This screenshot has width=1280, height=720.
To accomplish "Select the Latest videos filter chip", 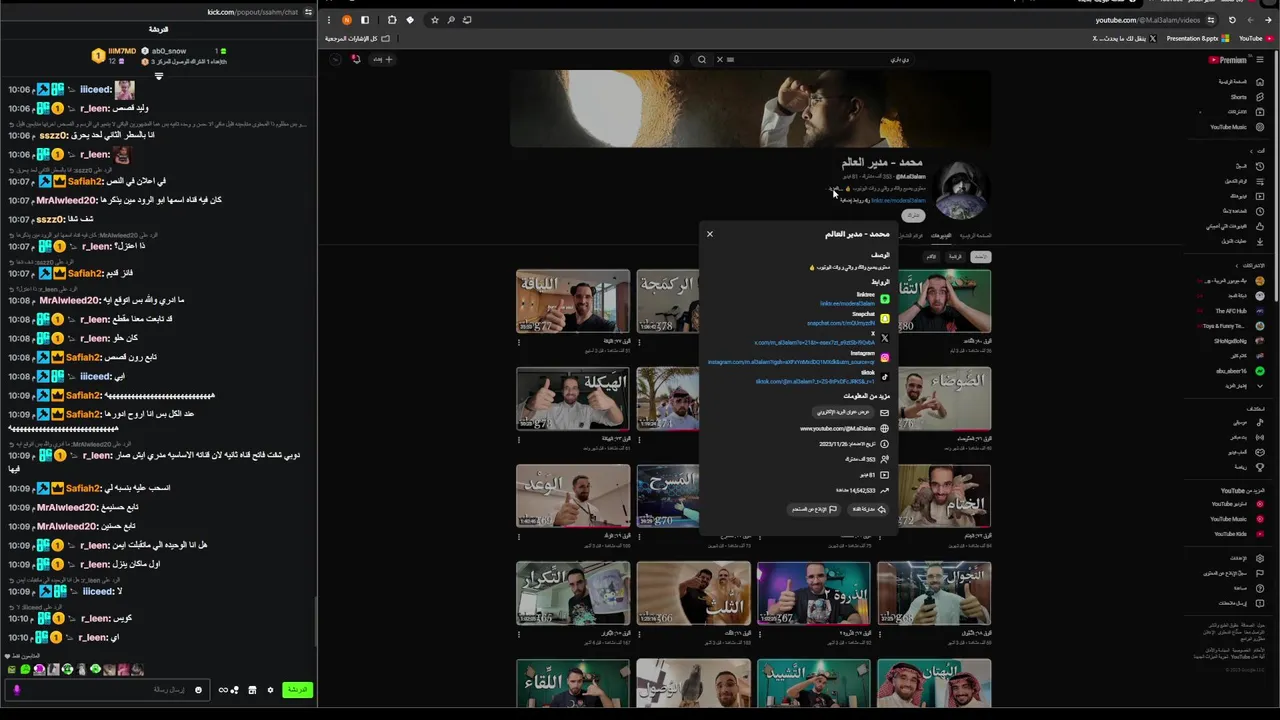I will pyautogui.click(x=981, y=257).
